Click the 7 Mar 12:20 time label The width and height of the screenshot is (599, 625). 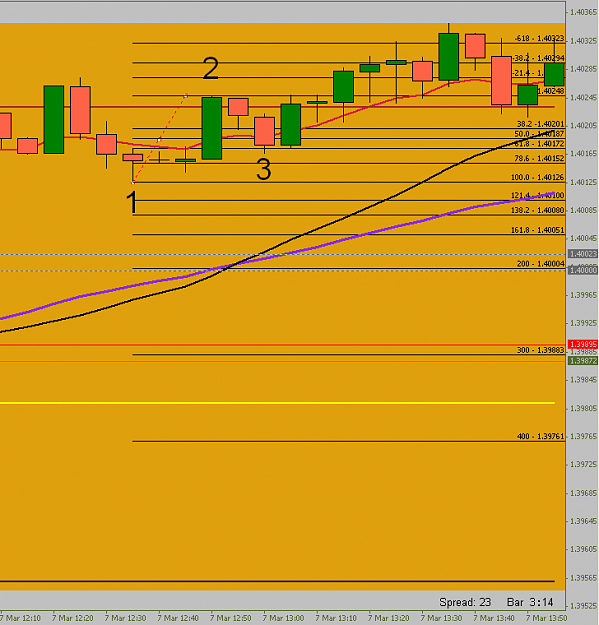pyautogui.click(x=73, y=618)
